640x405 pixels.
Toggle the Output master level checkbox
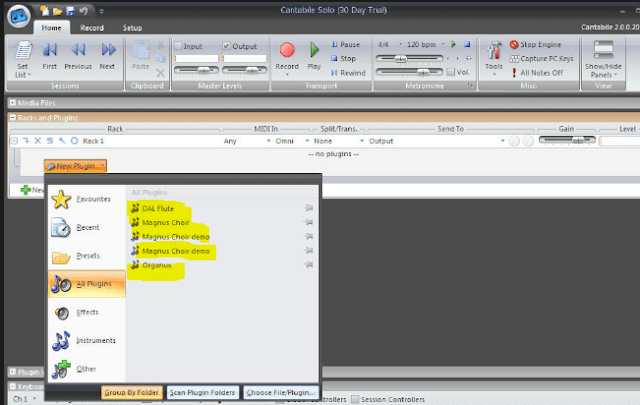click(x=227, y=46)
